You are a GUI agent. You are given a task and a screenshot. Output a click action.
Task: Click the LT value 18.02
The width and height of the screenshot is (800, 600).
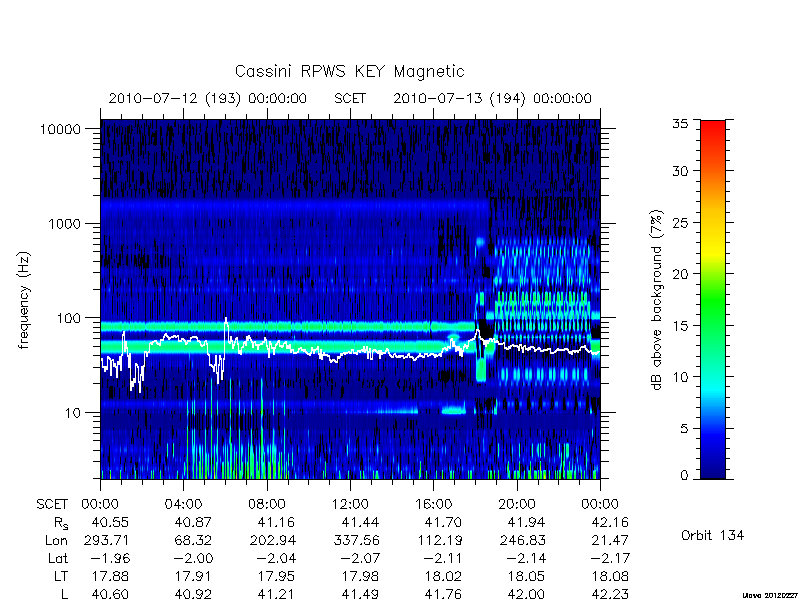[x=443, y=577]
